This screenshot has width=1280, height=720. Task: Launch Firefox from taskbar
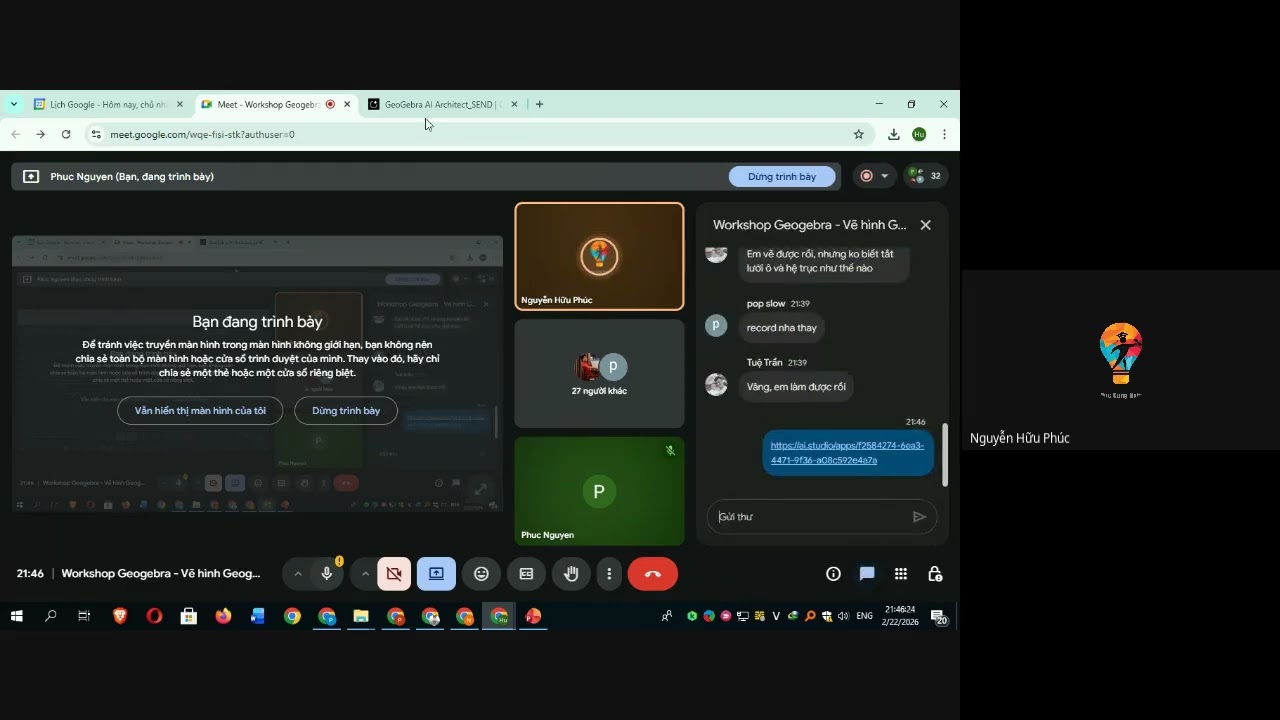click(x=223, y=616)
